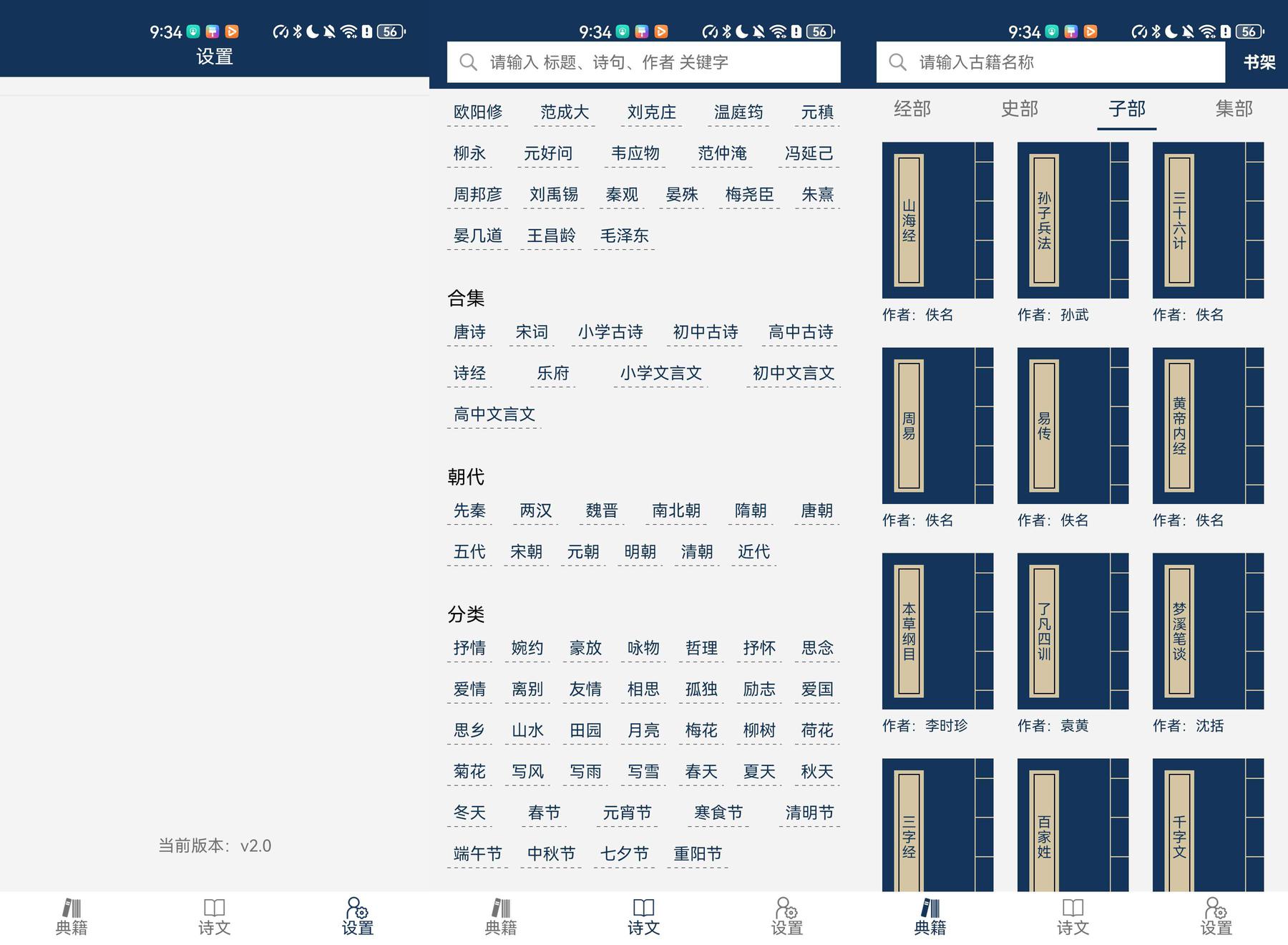Focus poetry keyword search field
1288x945 pixels.
pyautogui.click(x=644, y=62)
